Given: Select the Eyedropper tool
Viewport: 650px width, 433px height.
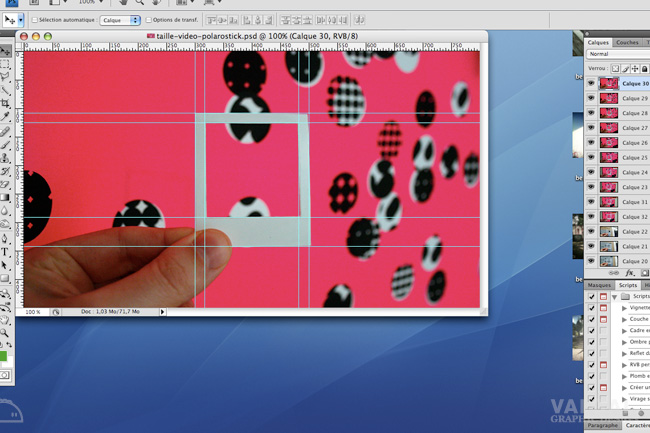Looking at the screenshot, I should click(x=5, y=117).
